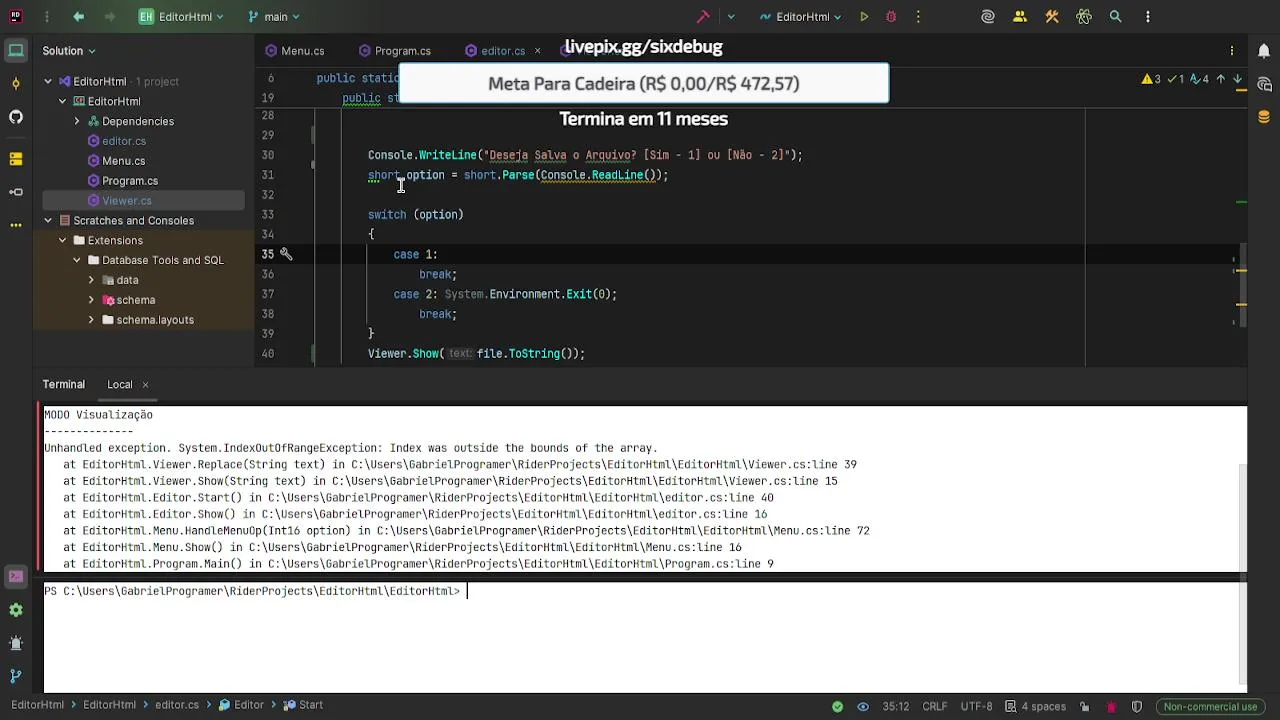
Task: Open the EditorHtml solution dropdown
Action: [x=181, y=17]
